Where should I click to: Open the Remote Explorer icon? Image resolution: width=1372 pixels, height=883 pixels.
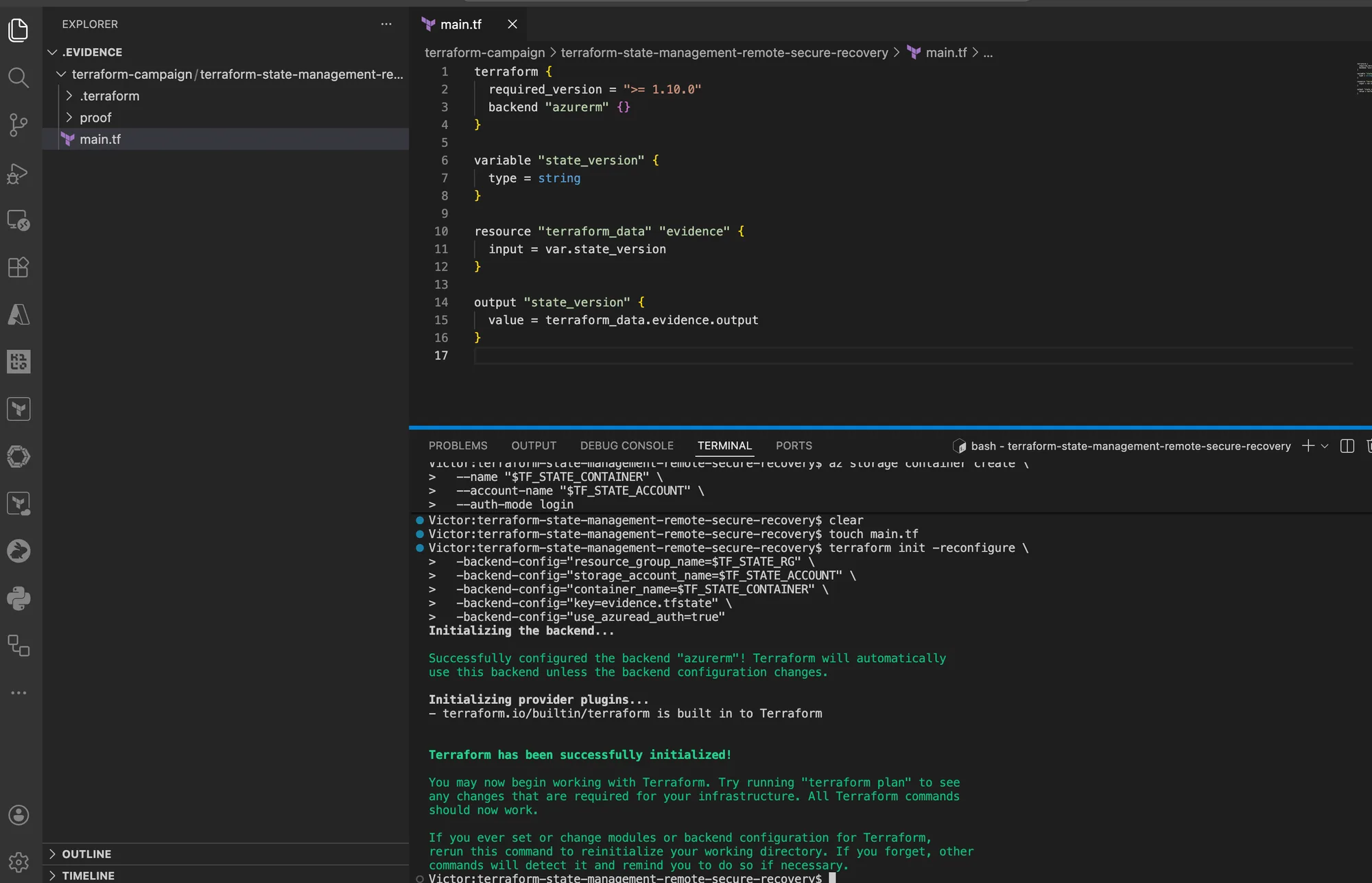[19, 220]
